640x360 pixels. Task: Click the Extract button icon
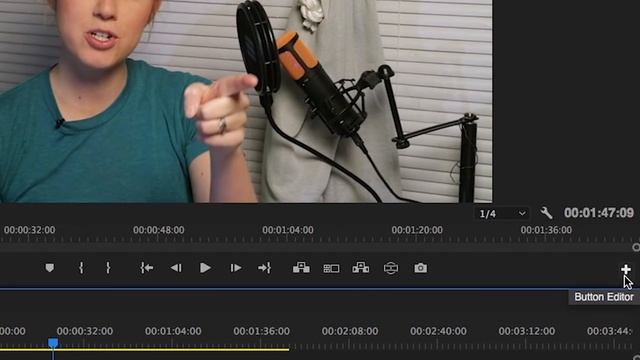click(x=361, y=268)
